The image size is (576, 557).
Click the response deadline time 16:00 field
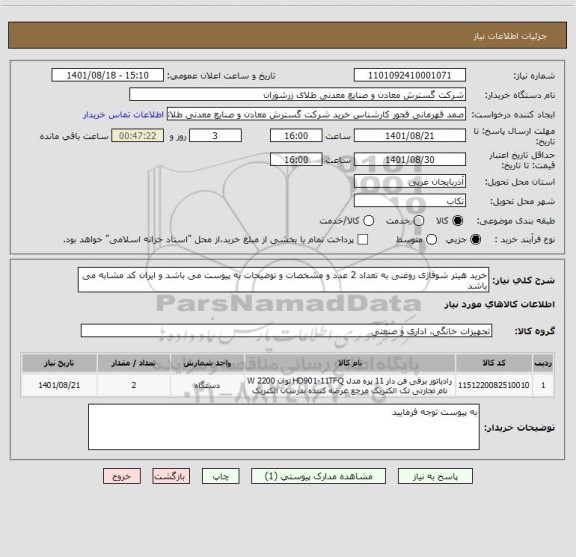296,136
